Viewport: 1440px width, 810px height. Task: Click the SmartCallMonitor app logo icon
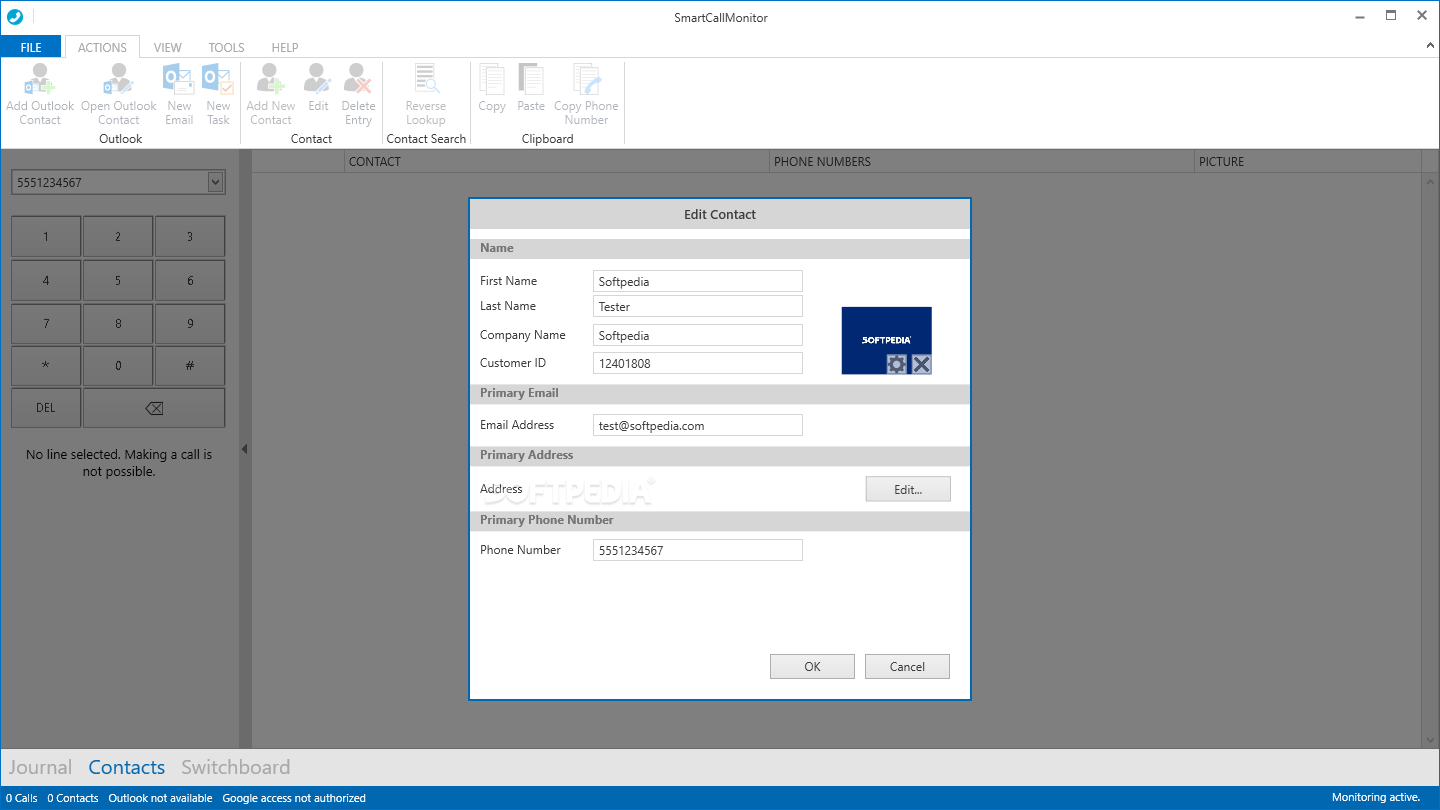[x=15, y=16]
